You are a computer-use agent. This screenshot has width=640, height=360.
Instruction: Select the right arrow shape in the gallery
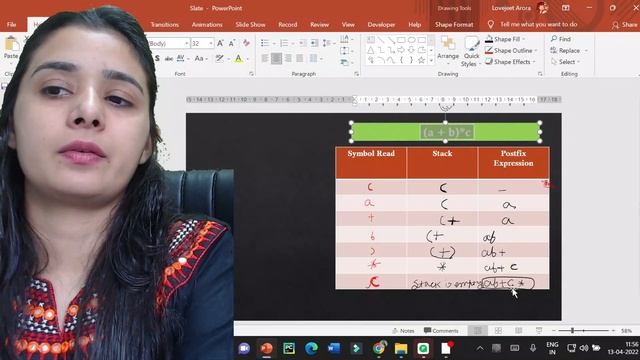(x=401, y=50)
